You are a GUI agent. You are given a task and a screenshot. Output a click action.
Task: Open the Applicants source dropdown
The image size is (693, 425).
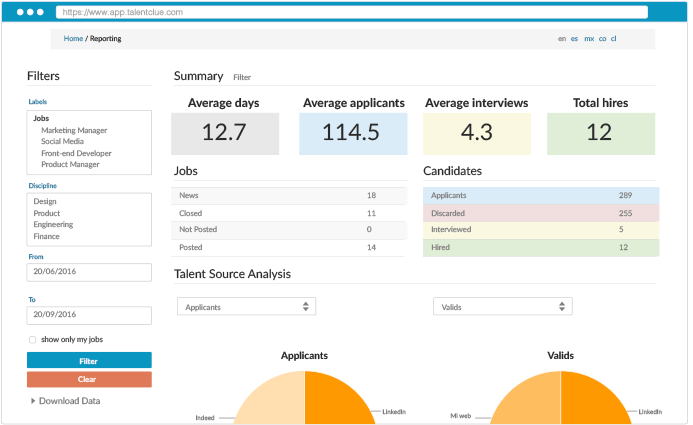pyautogui.click(x=246, y=307)
